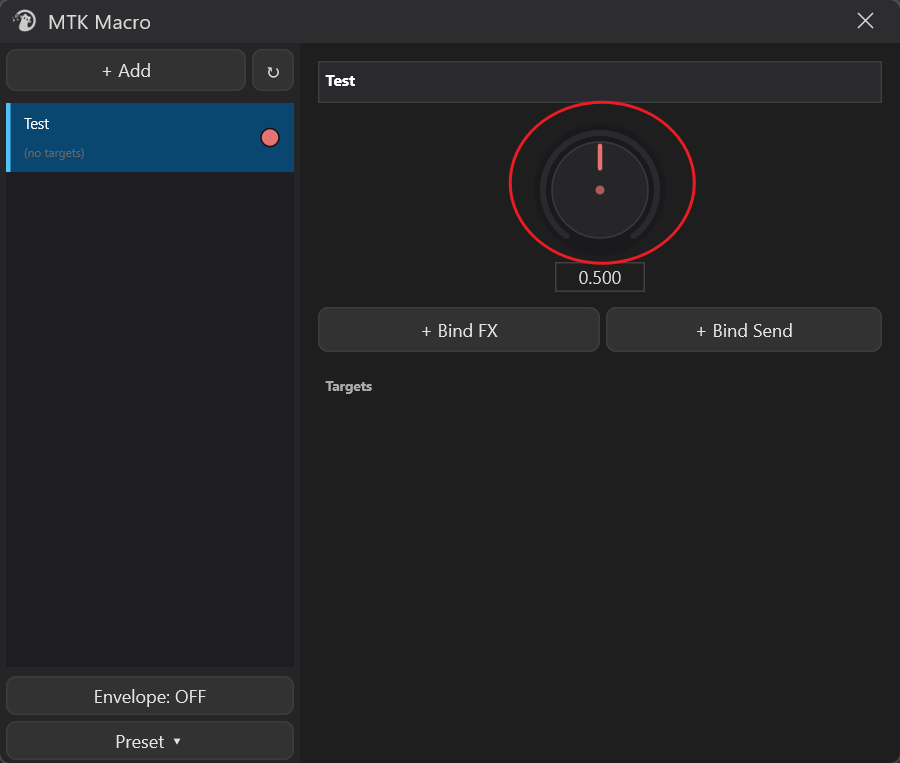900x763 pixels.
Task: Click the red center dot of the knob
Action: [x=600, y=190]
